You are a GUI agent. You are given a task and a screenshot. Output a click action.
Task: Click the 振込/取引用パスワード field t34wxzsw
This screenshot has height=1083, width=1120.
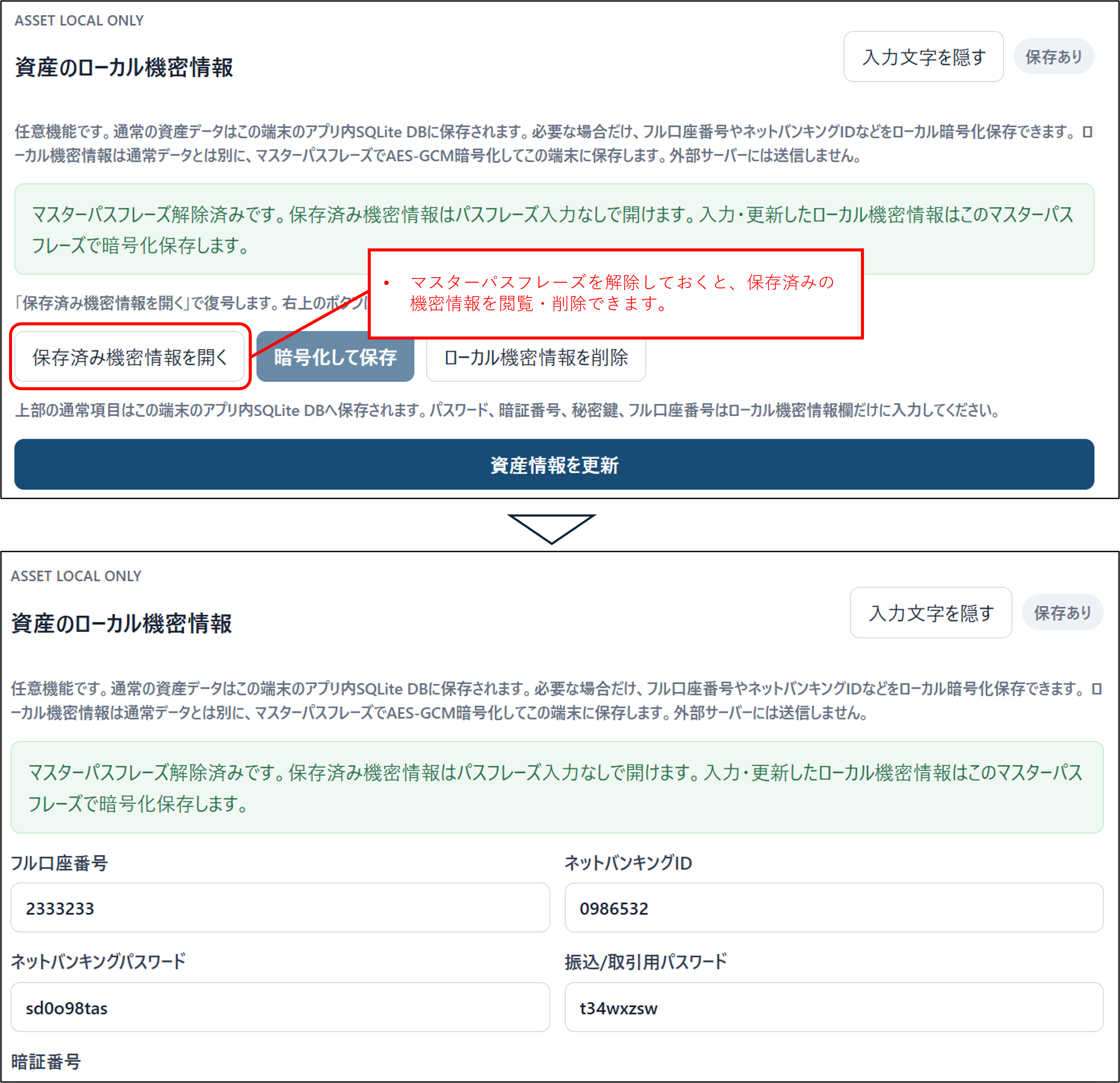click(834, 1007)
